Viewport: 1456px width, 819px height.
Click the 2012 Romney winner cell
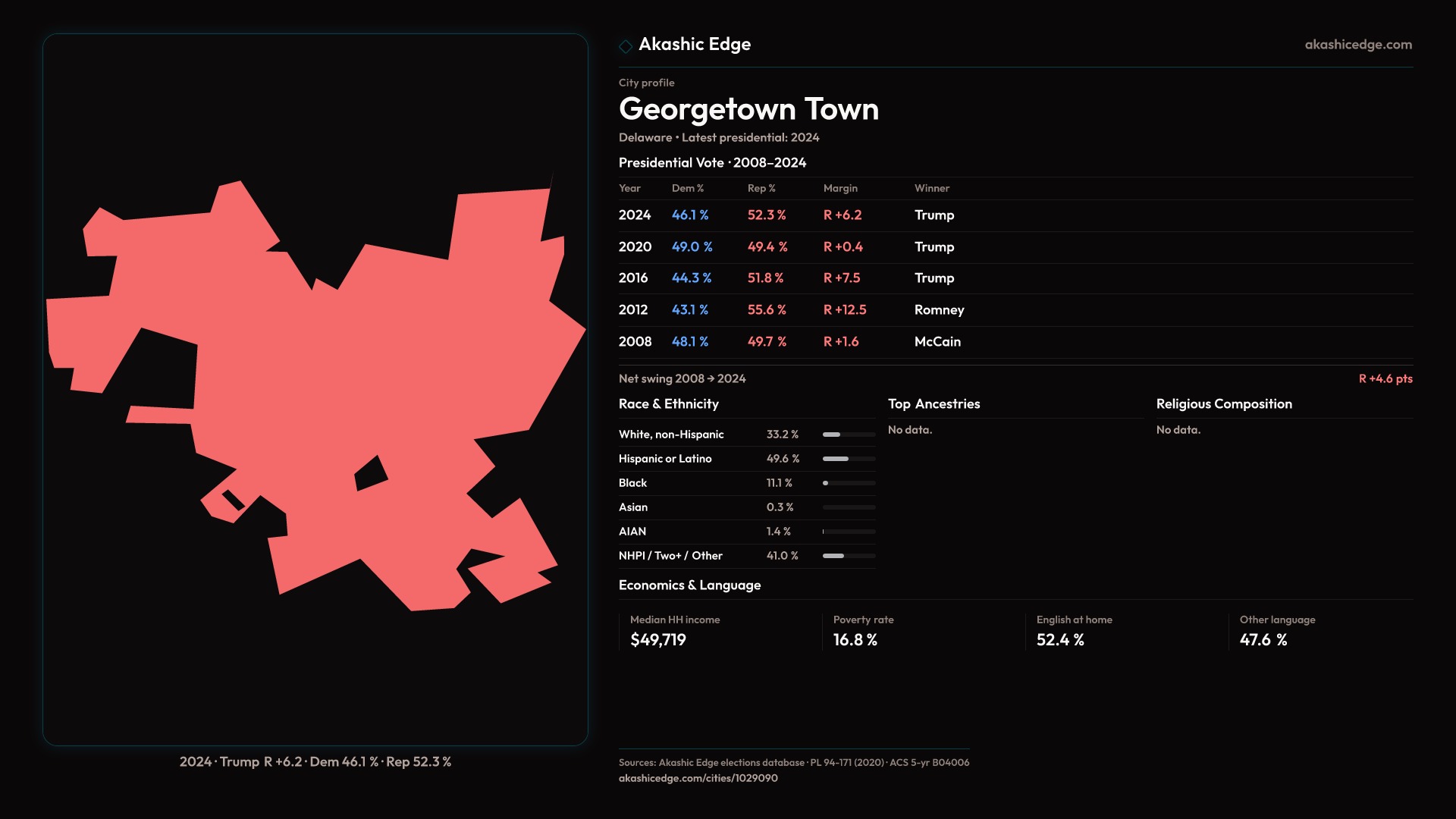click(939, 310)
